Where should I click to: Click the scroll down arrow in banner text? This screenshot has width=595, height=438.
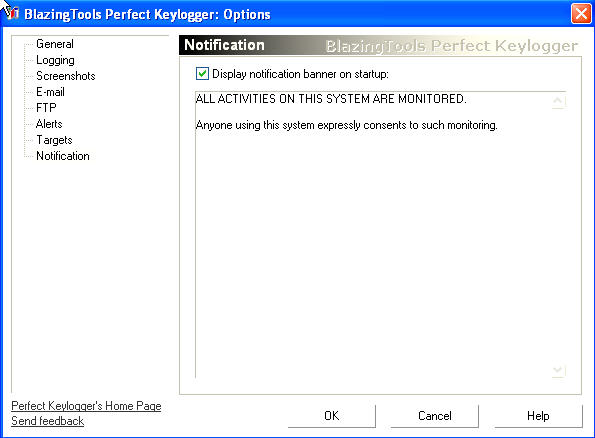point(558,370)
